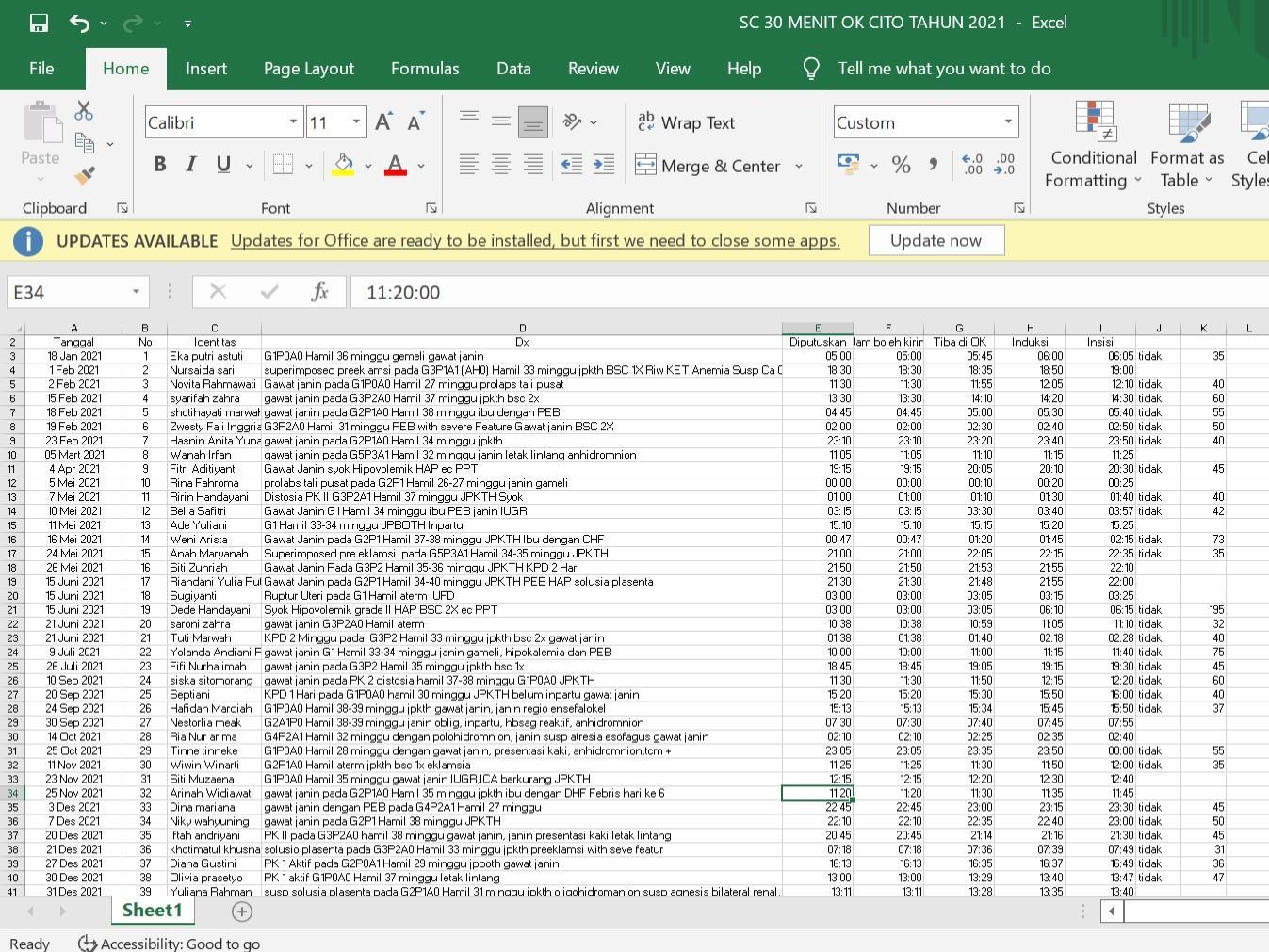Apply the yellow Fill Color swatch

pos(344,165)
